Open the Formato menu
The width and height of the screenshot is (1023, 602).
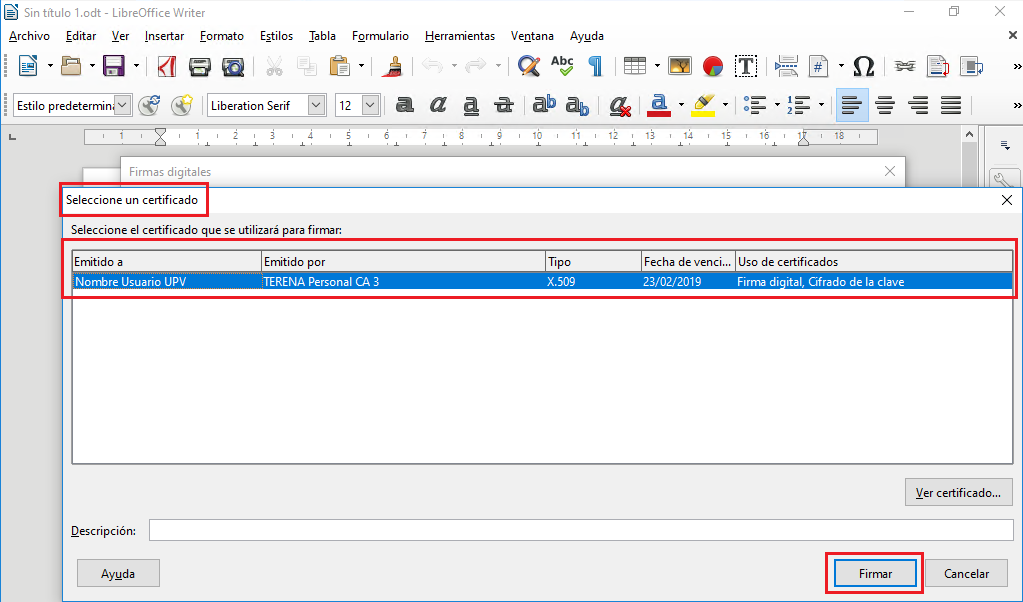click(221, 36)
